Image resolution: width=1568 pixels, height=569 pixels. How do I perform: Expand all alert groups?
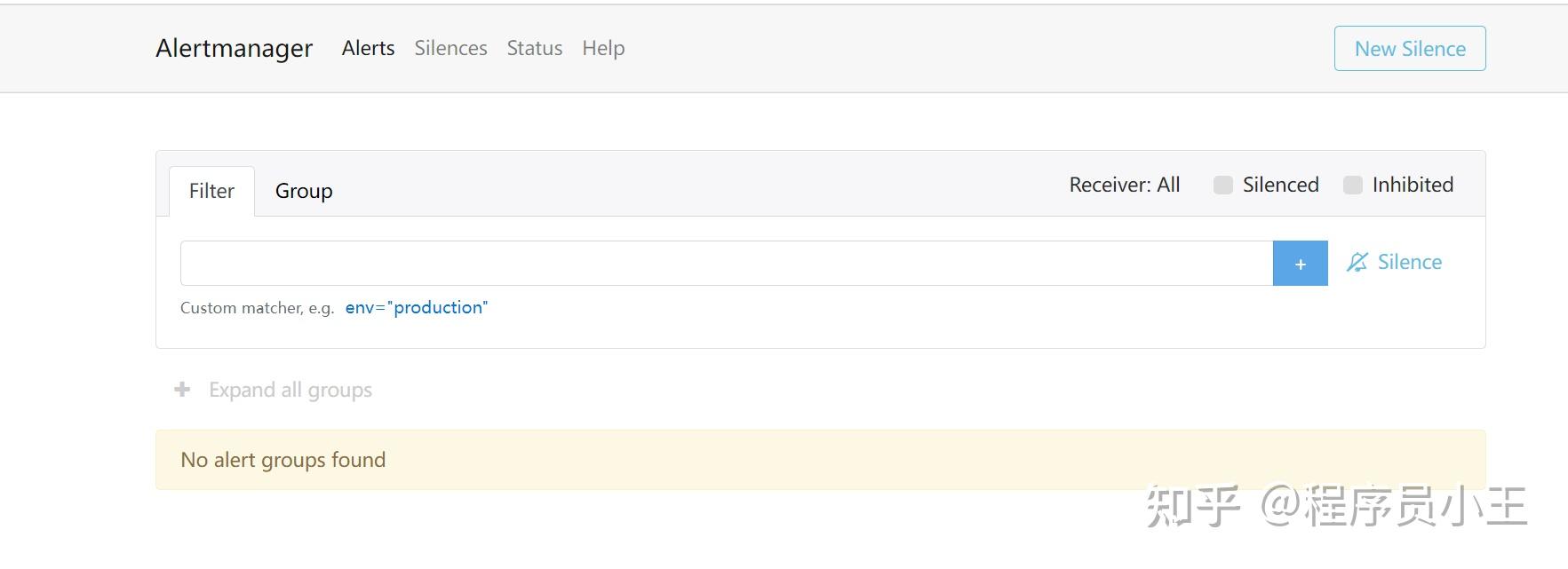point(291,389)
